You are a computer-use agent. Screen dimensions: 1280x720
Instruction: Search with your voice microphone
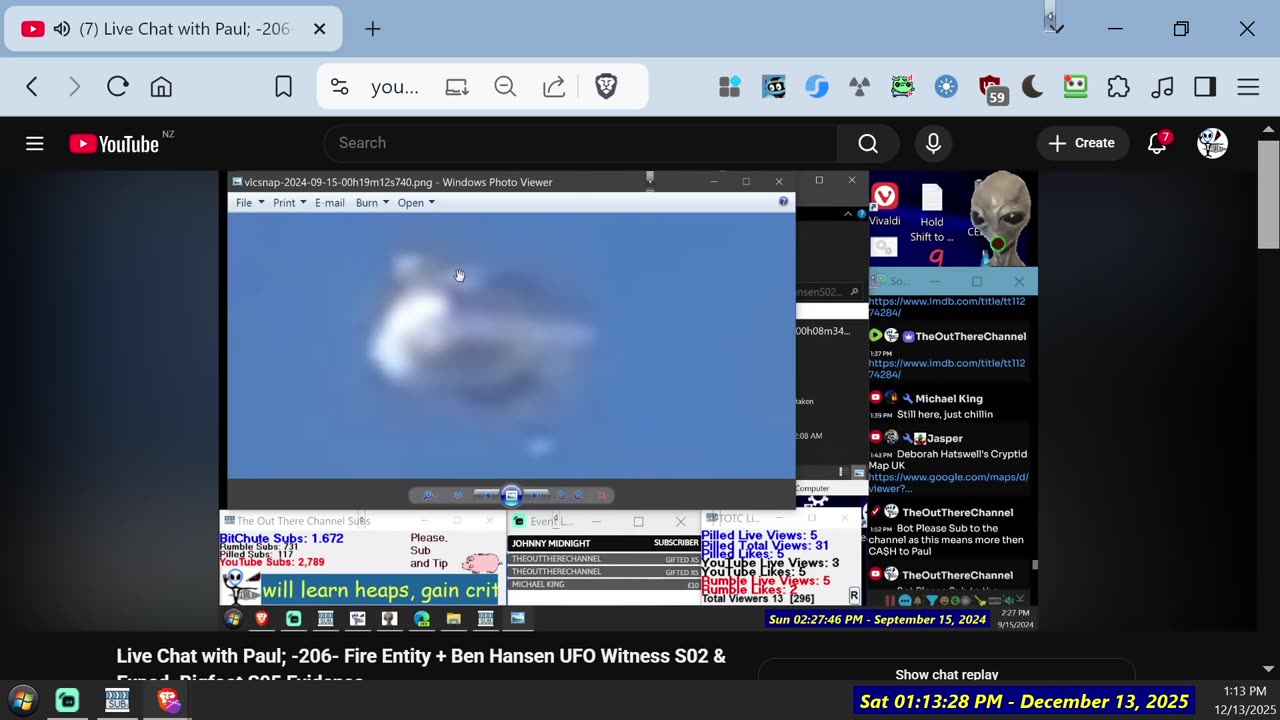pyautogui.click(x=933, y=144)
